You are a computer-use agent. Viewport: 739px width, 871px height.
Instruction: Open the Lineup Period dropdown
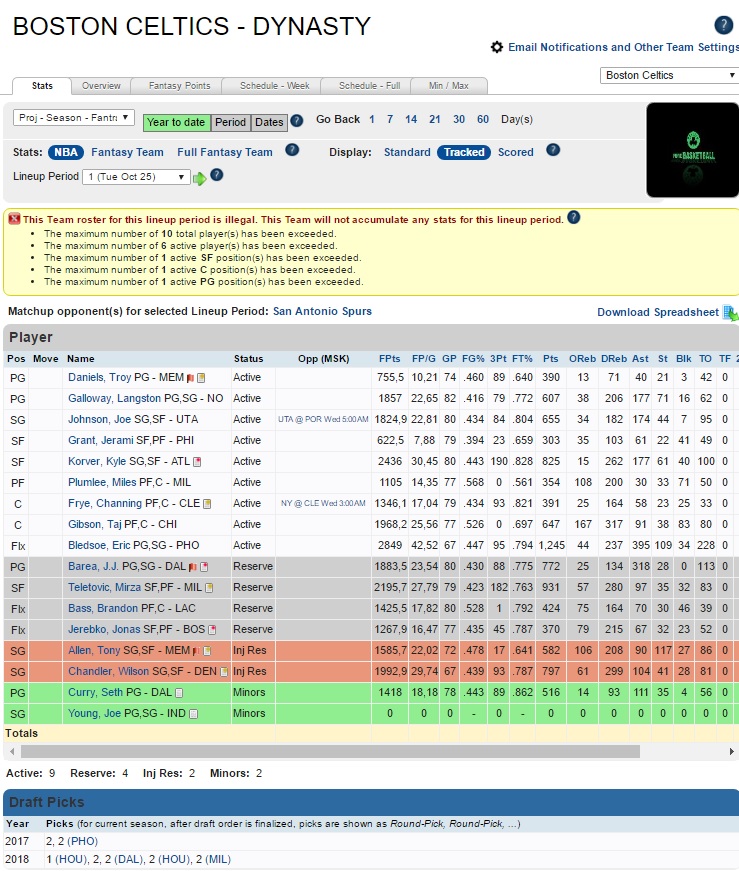coord(136,177)
